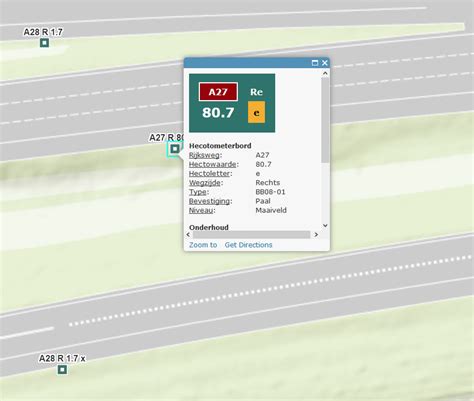Click the Bevestiging field label

(210, 201)
